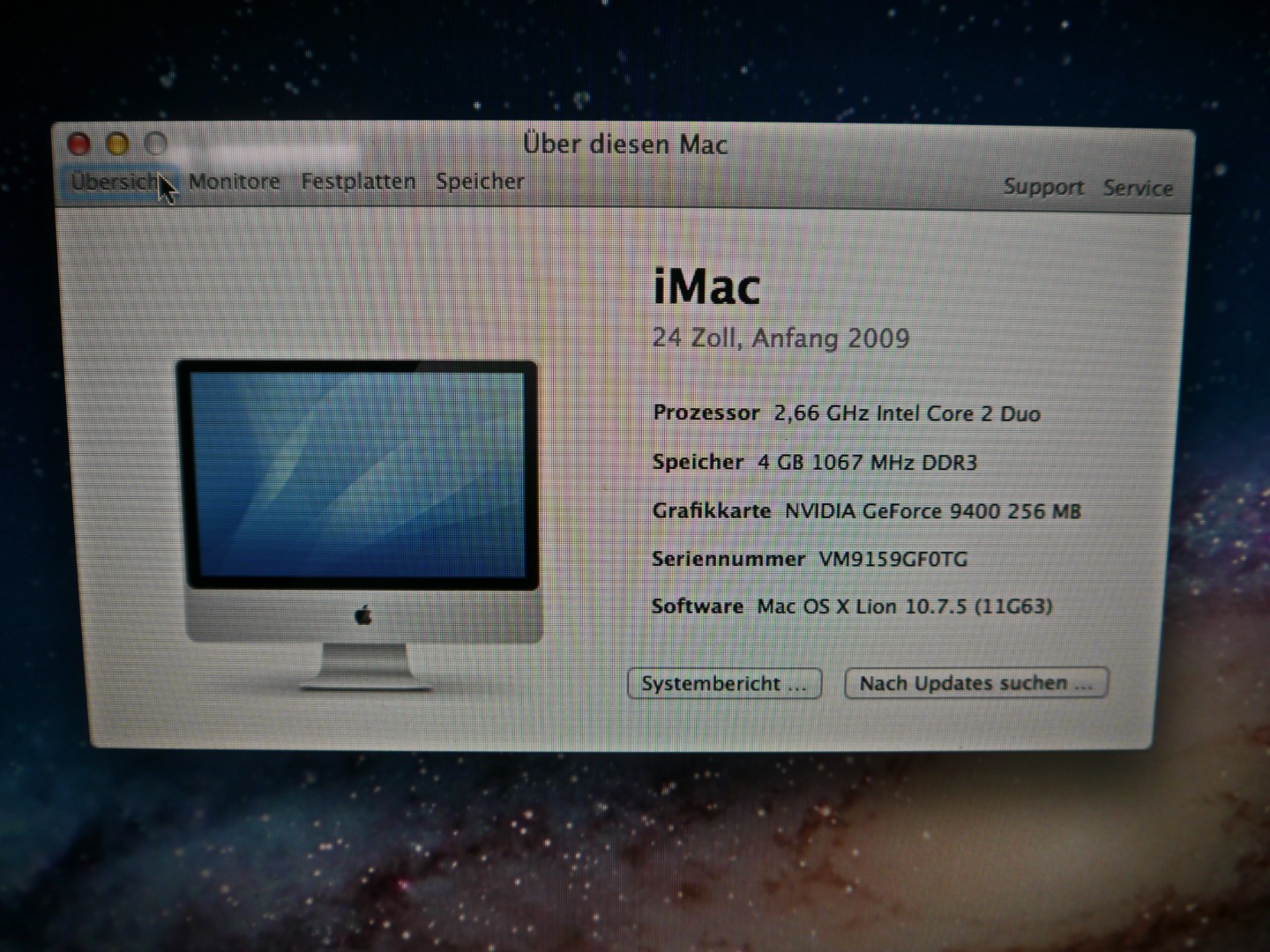Close the Über diesen Mac window
1270x952 pixels.
[x=79, y=144]
